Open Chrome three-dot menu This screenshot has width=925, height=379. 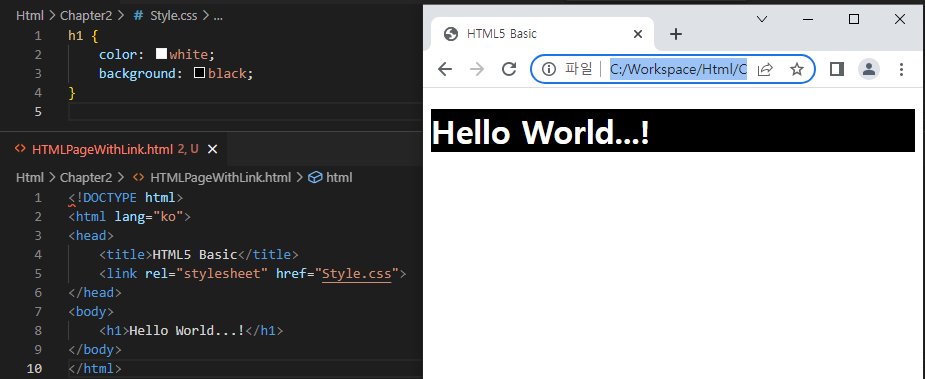click(901, 69)
